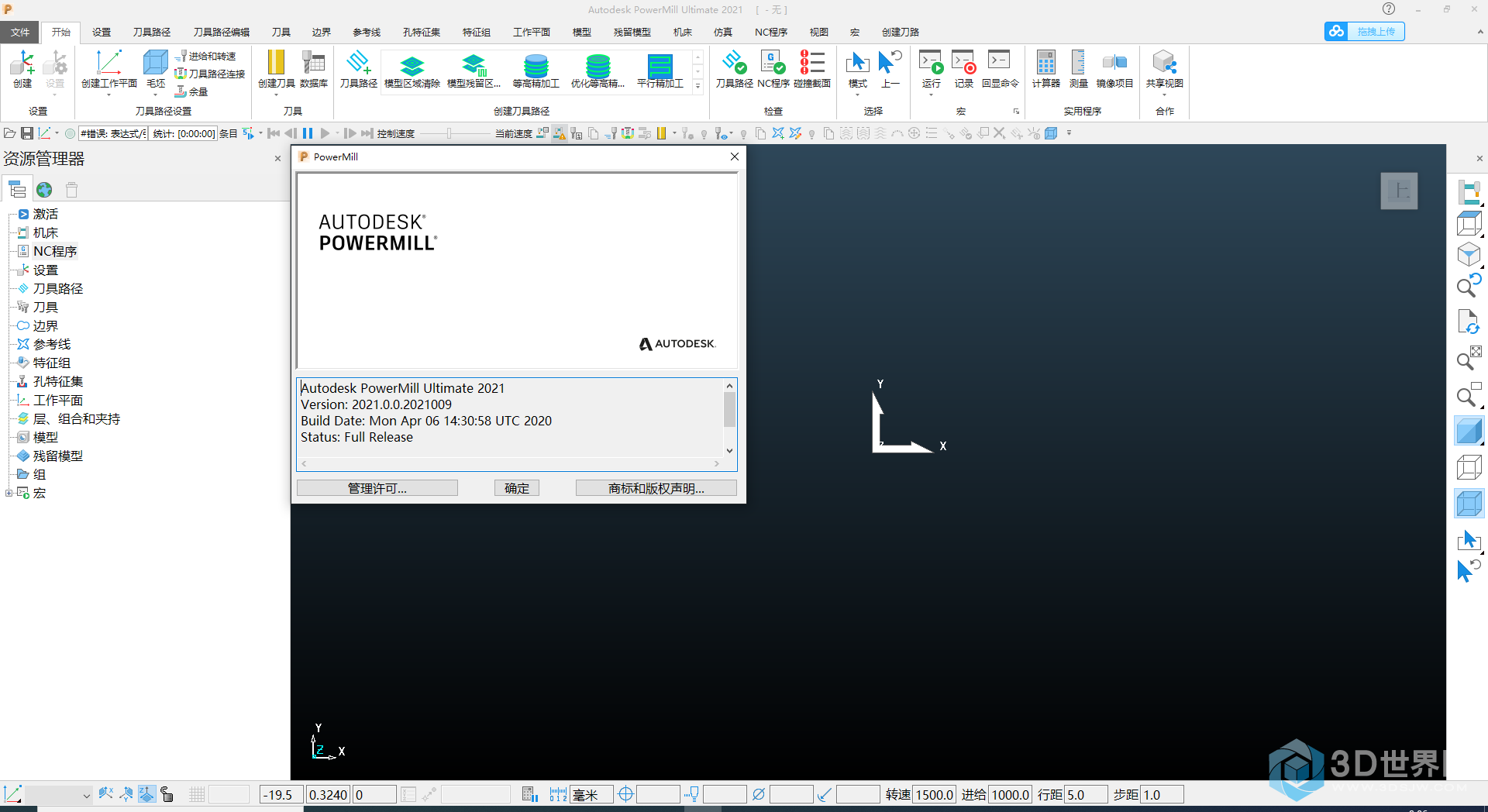Switch to the 视图 ribbon tab
This screenshot has height=812, width=1488.
(819, 32)
